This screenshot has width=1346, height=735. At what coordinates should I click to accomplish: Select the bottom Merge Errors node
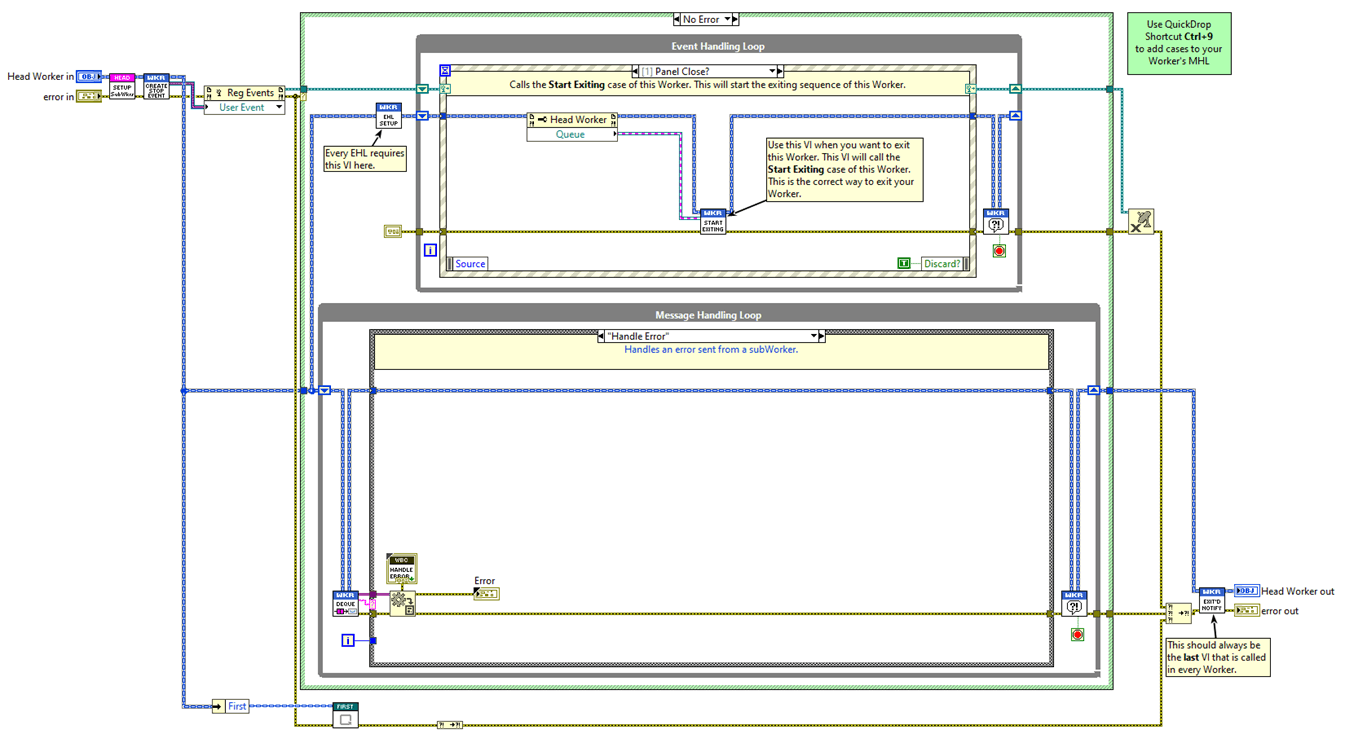tap(450, 724)
